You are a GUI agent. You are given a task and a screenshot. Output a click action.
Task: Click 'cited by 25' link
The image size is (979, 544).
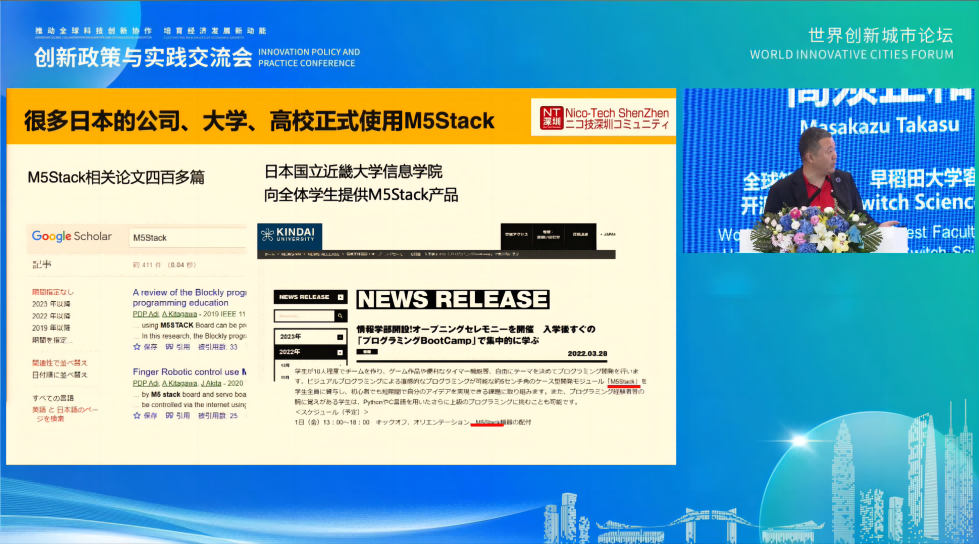[x=218, y=415]
